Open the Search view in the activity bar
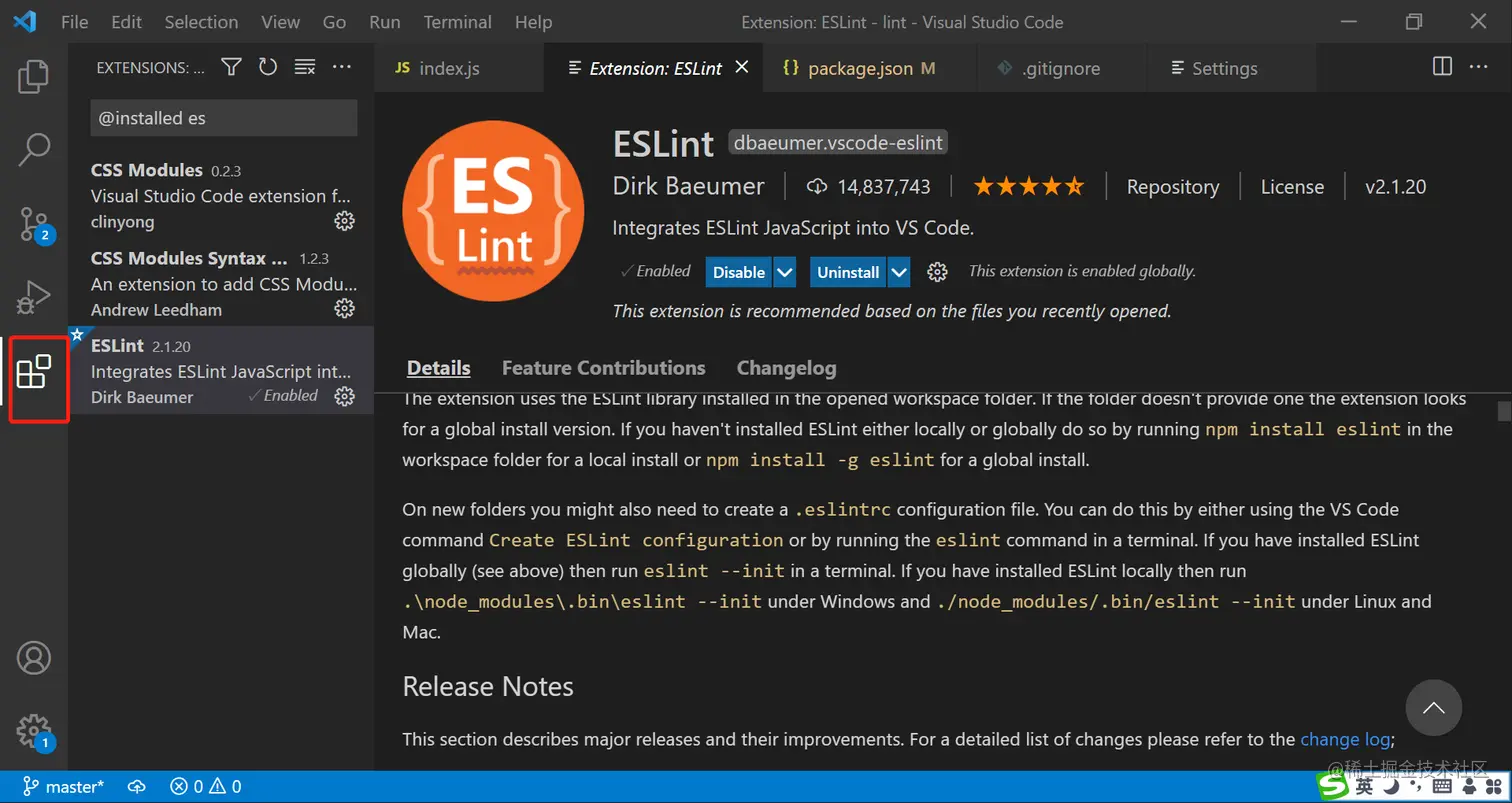This screenshot has height=803, width=1512. (x=33, y=148)
